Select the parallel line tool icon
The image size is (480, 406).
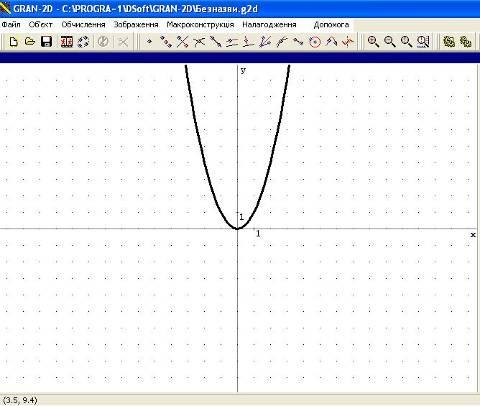[232, 42]
